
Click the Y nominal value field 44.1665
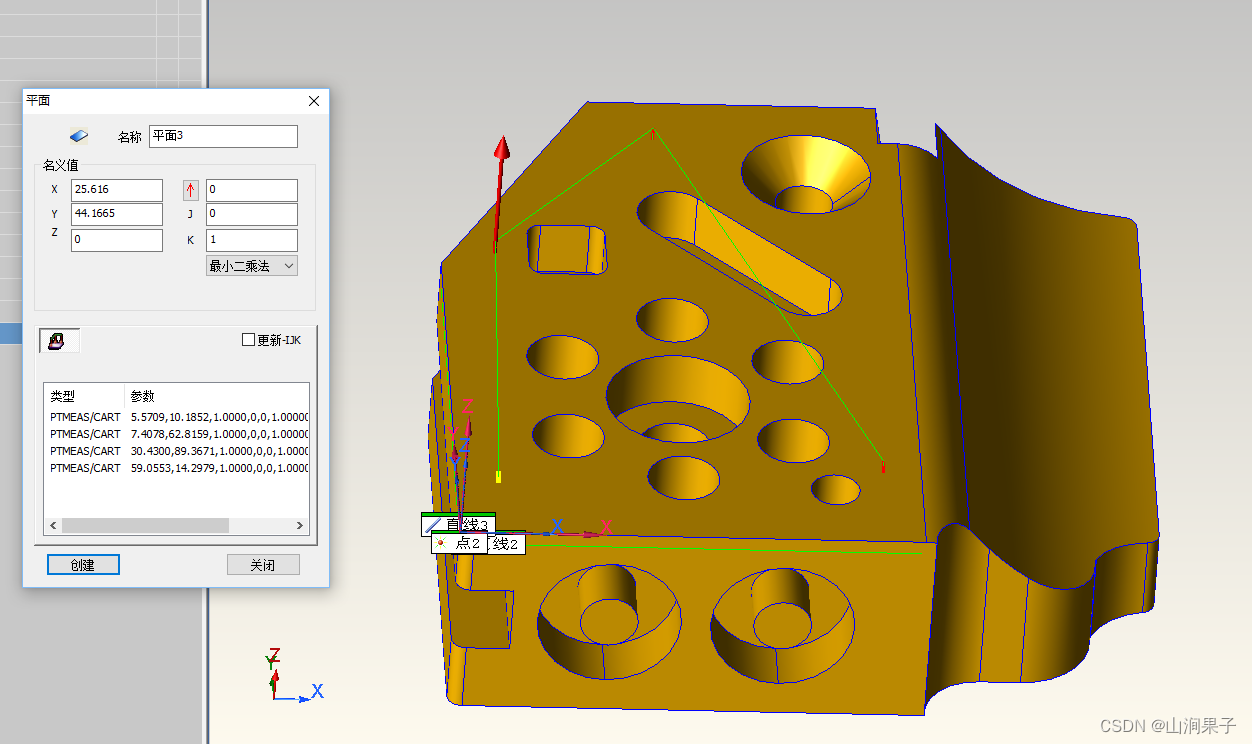pyautogui.click(x=117, y=214)
